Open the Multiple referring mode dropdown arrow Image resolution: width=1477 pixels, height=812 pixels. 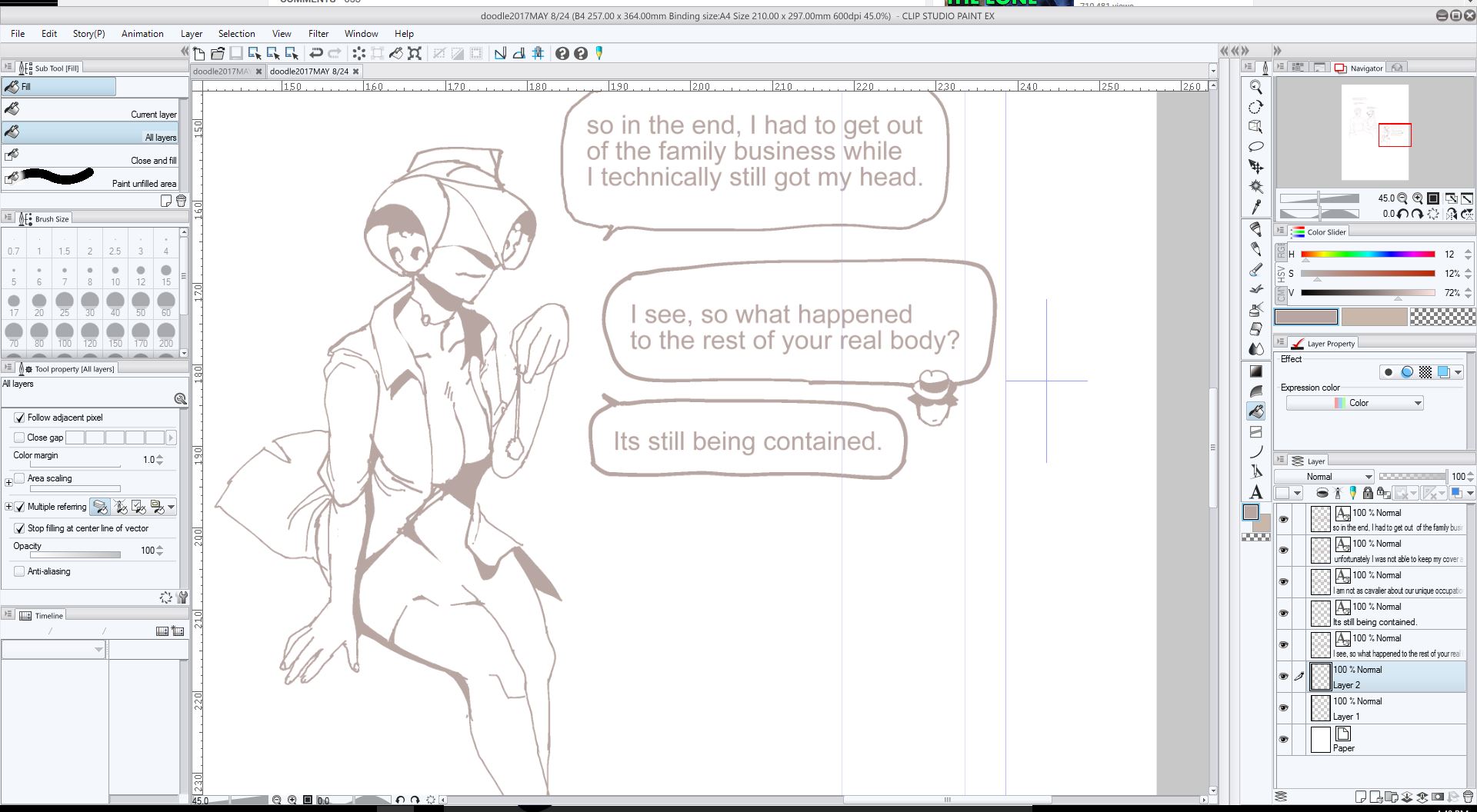[172, 507]
